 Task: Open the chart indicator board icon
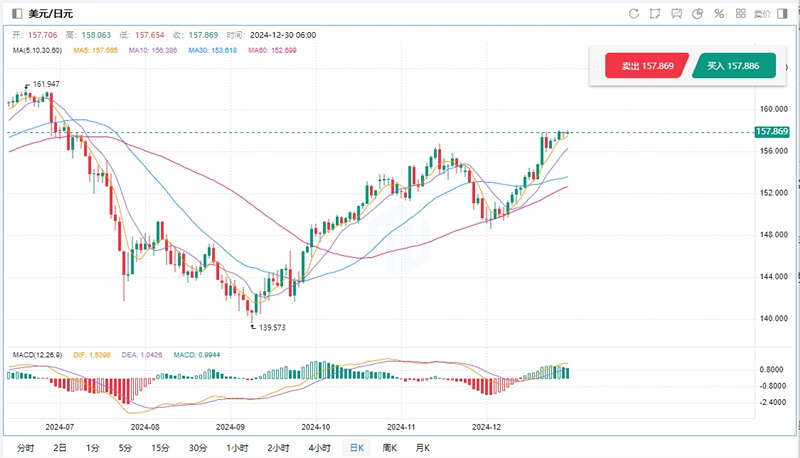point(677,14)
